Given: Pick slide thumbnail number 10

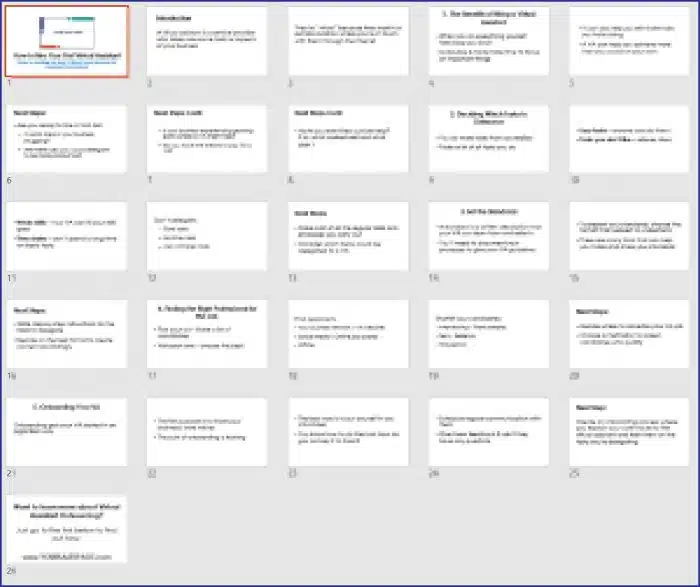Looking at the screenshot, I should coord(629,139).
